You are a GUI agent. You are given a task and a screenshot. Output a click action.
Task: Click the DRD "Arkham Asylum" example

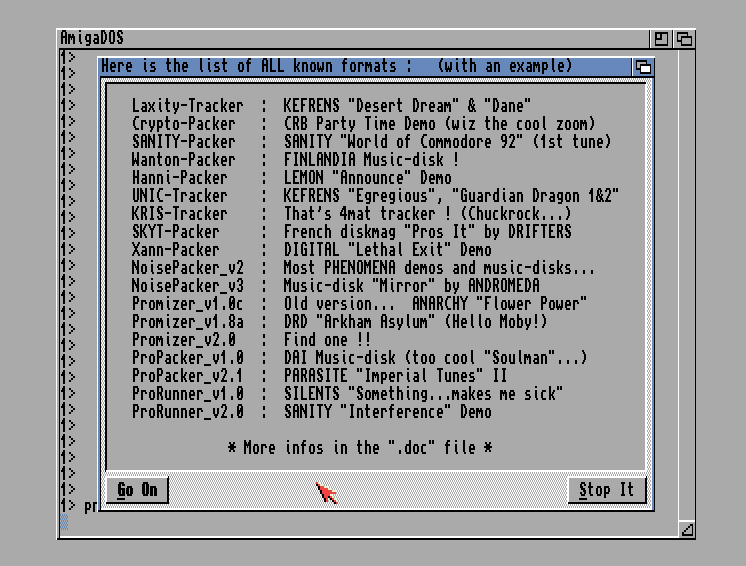(x=359, y=322)
